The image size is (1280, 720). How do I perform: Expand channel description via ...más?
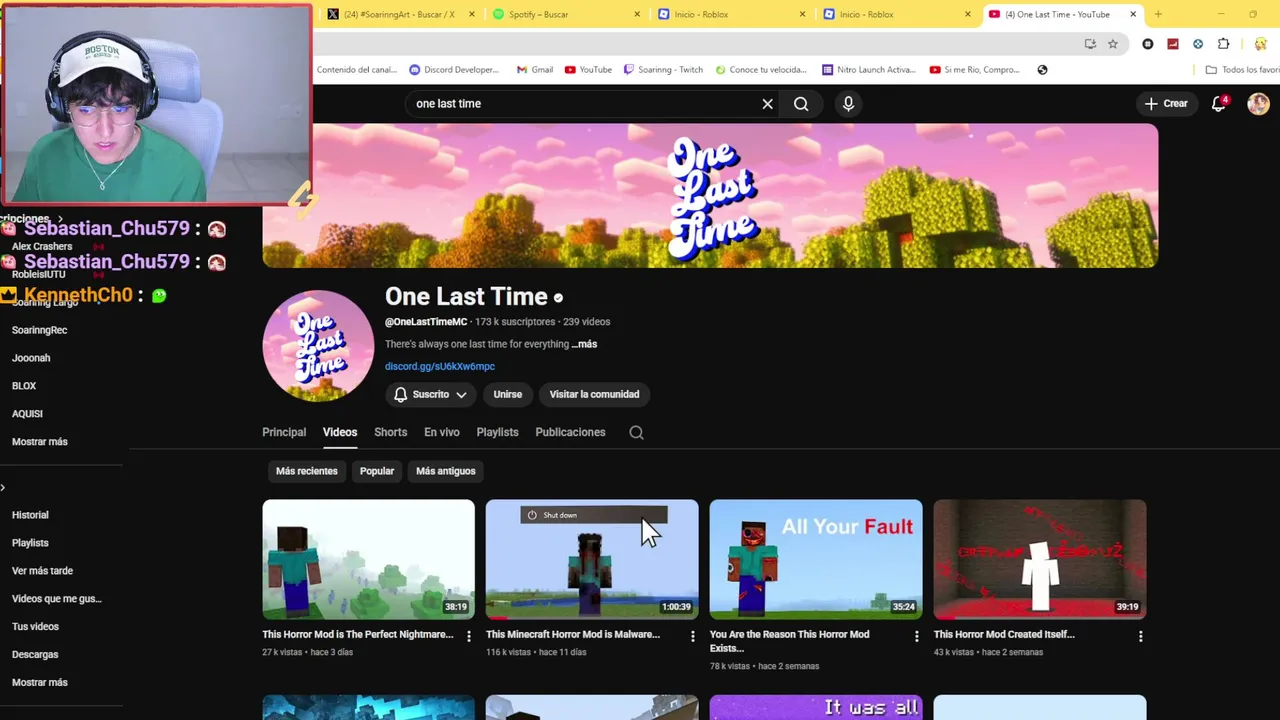[584, 344]
